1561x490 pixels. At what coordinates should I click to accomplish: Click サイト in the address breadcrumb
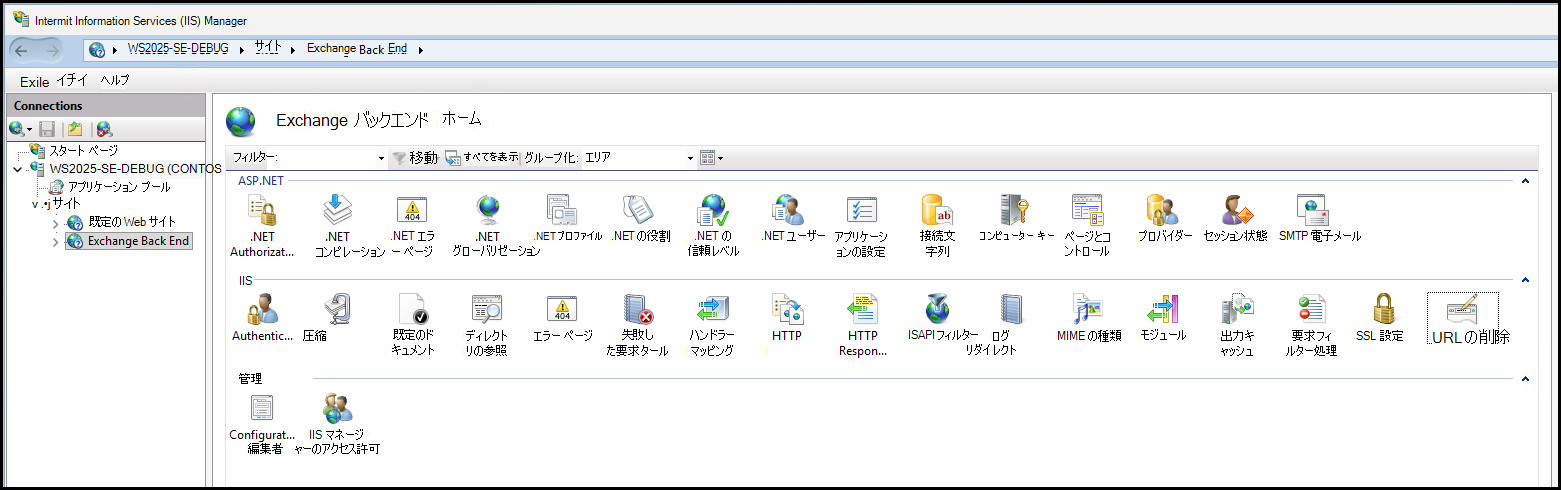(x=267, y=48)
